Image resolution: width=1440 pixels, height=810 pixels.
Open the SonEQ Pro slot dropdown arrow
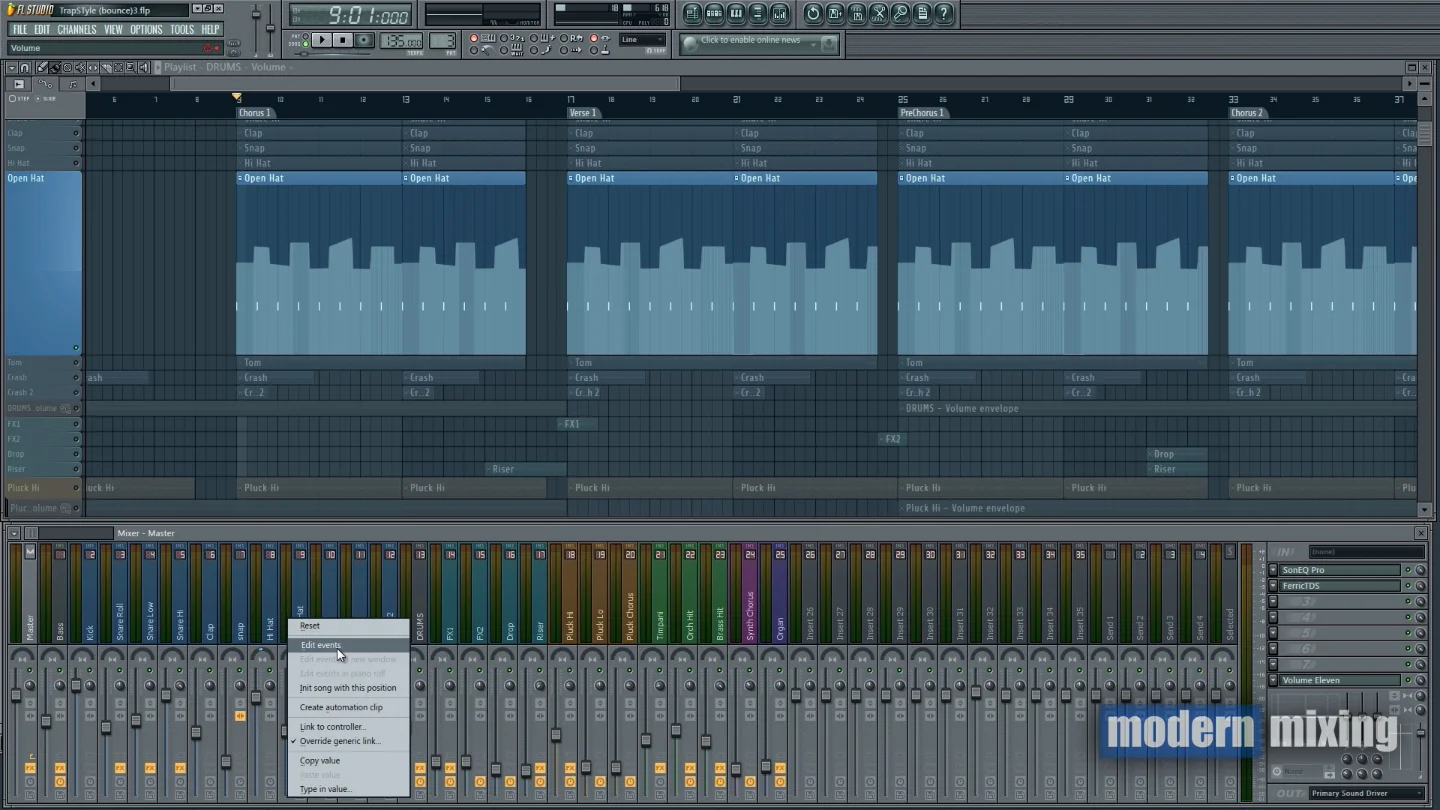(x=1273, y=570)
